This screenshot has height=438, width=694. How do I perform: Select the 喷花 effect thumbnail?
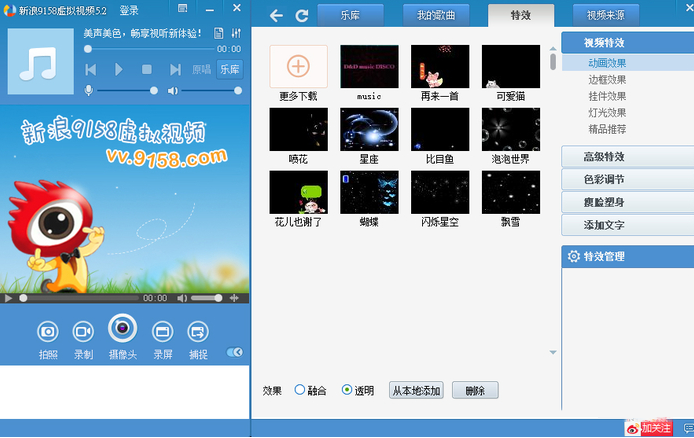298,129
